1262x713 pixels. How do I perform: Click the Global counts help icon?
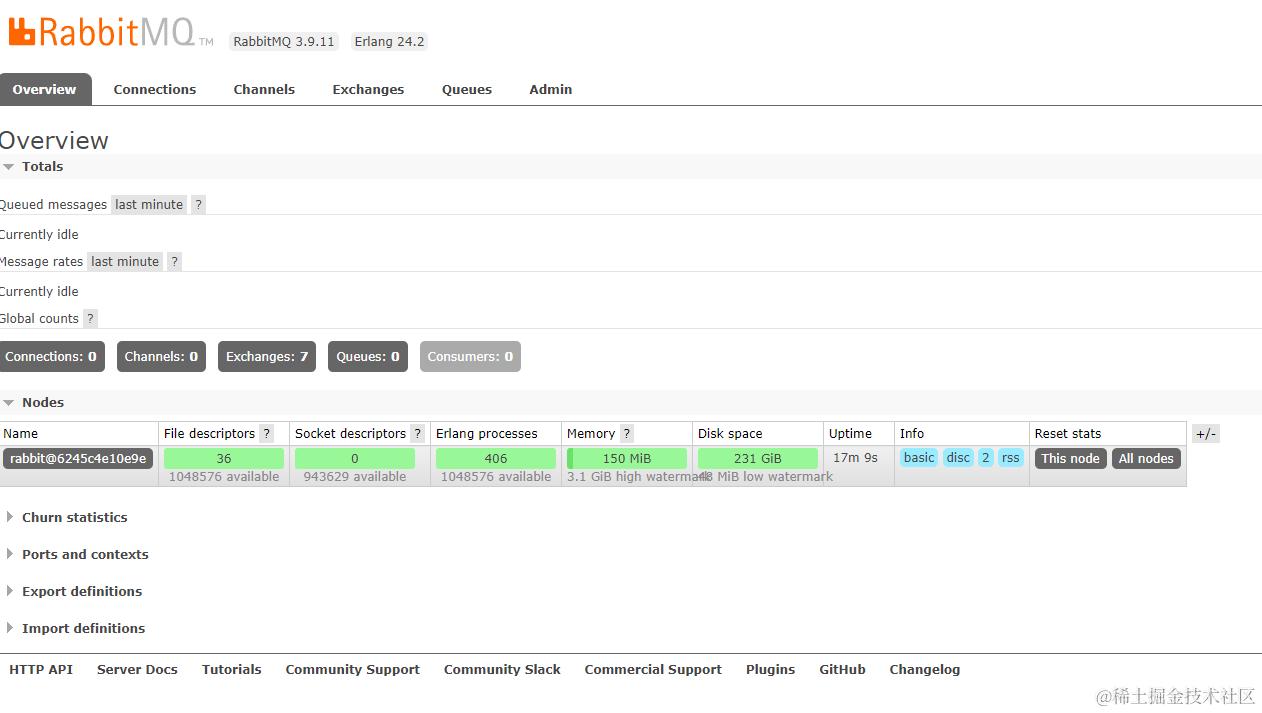(x=90, y=318)
